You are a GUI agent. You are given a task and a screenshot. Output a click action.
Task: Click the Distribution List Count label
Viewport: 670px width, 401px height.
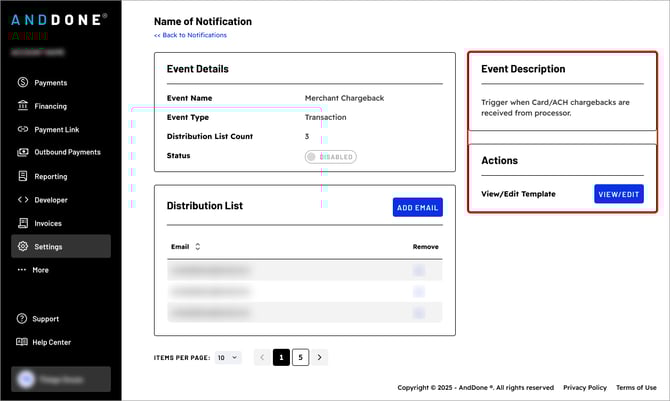tap(210, 136)
